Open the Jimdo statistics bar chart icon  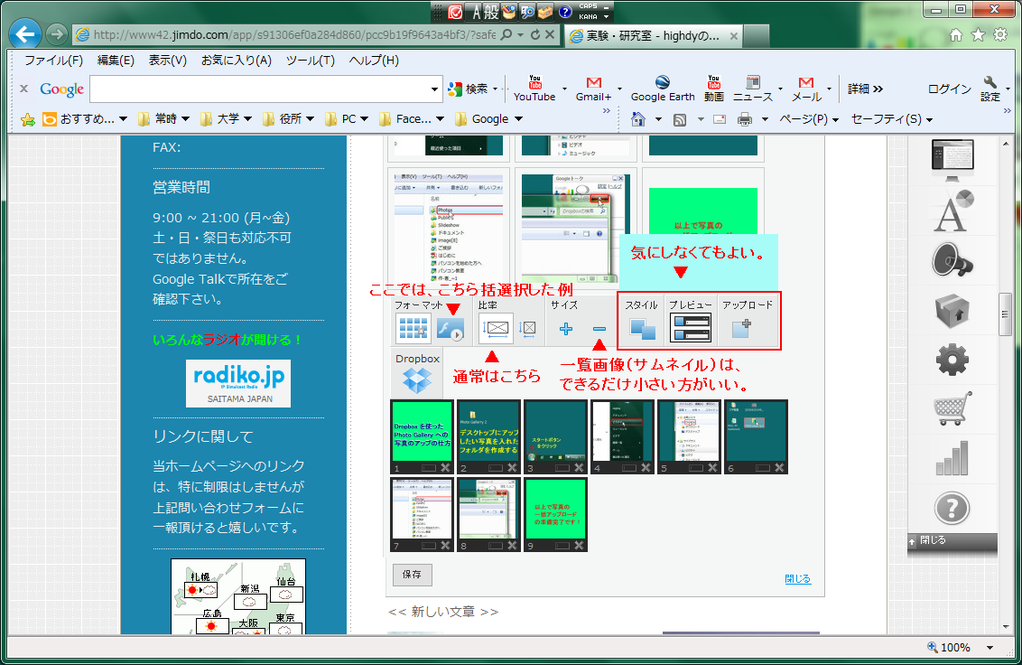click(x=952, y=457)
